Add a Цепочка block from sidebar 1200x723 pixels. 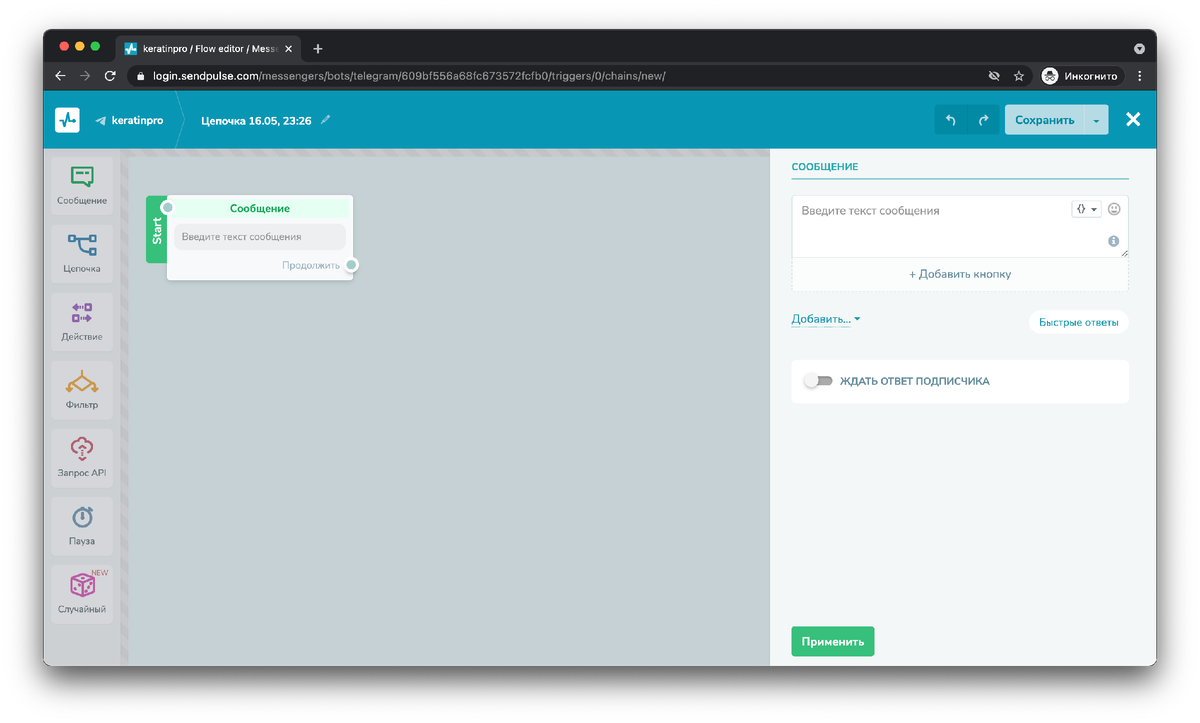(82, 253)
